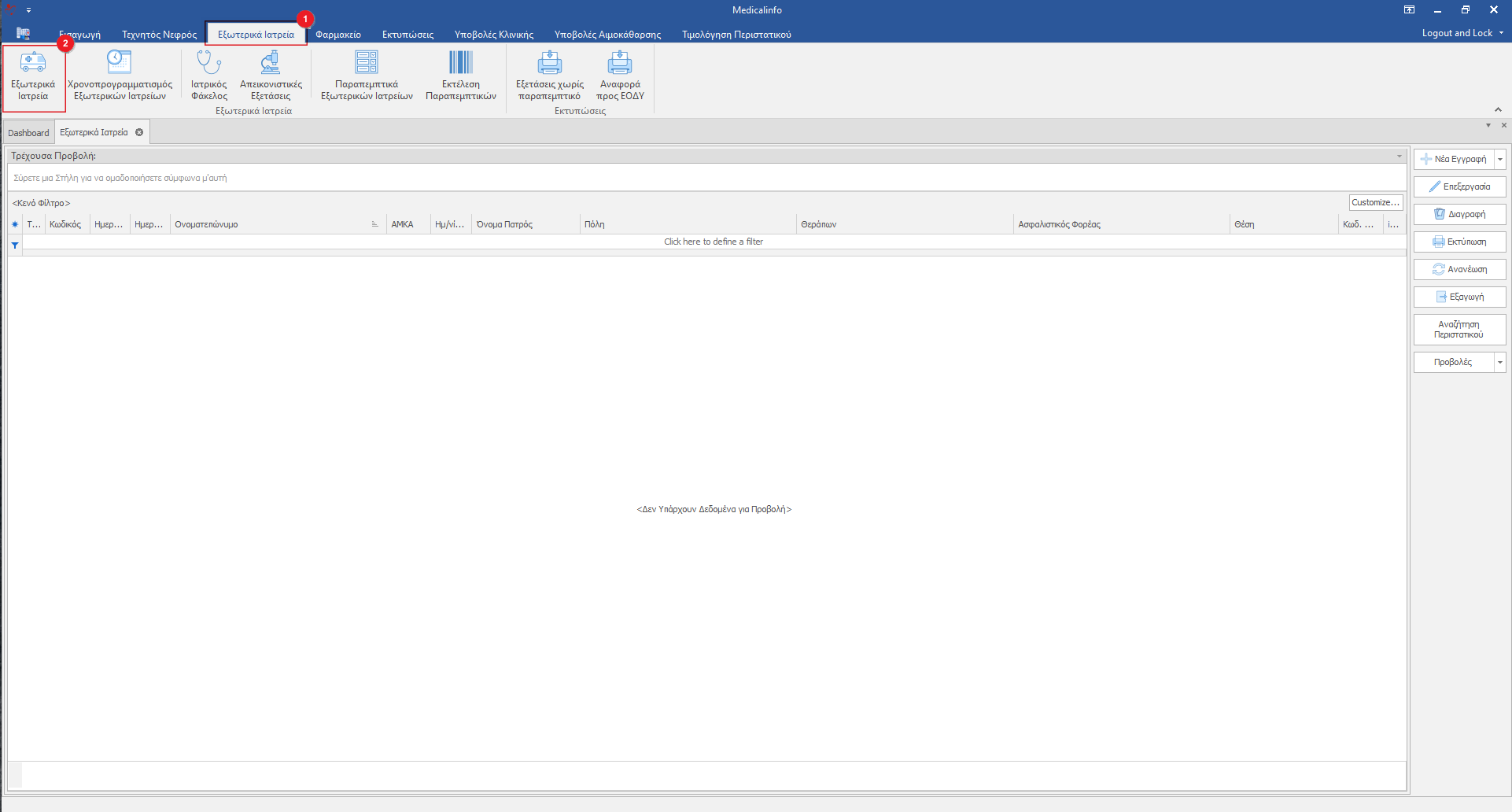This screenshot has height=812, width=1512.
Task: Expand the Προβολές dropdown arrow
Action: (1500, 363)
